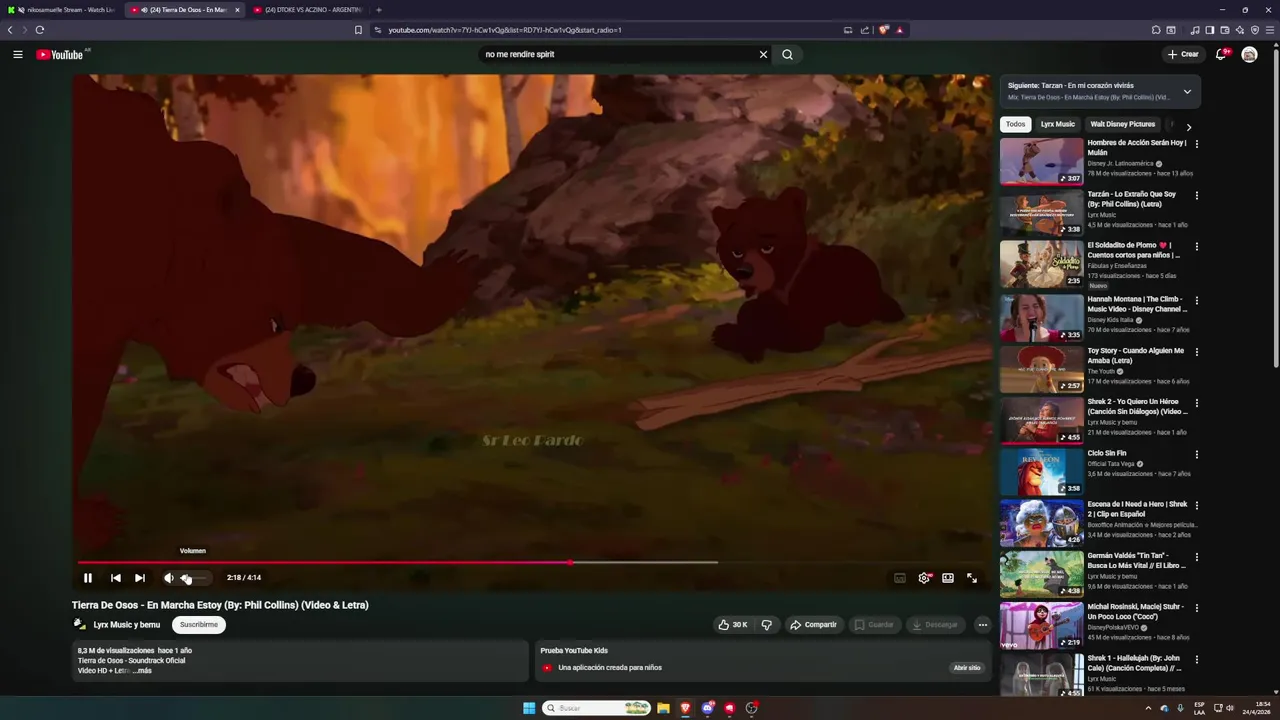Open Brave Wallet icon
The height and width of the screenshot is (720, 1280).
point(1225,30)
